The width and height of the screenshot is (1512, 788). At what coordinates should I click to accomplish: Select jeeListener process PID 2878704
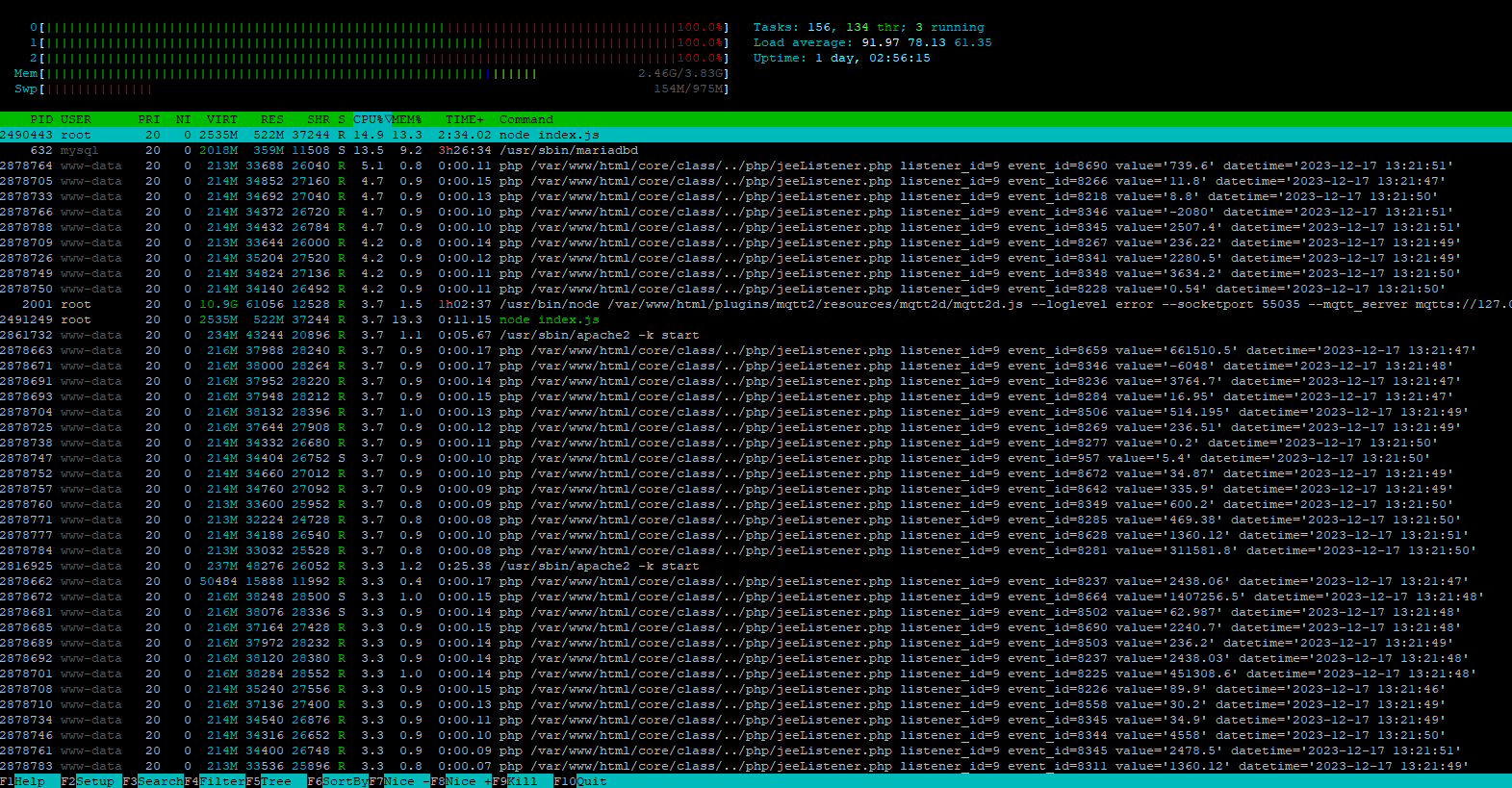(x=756, y=412)
